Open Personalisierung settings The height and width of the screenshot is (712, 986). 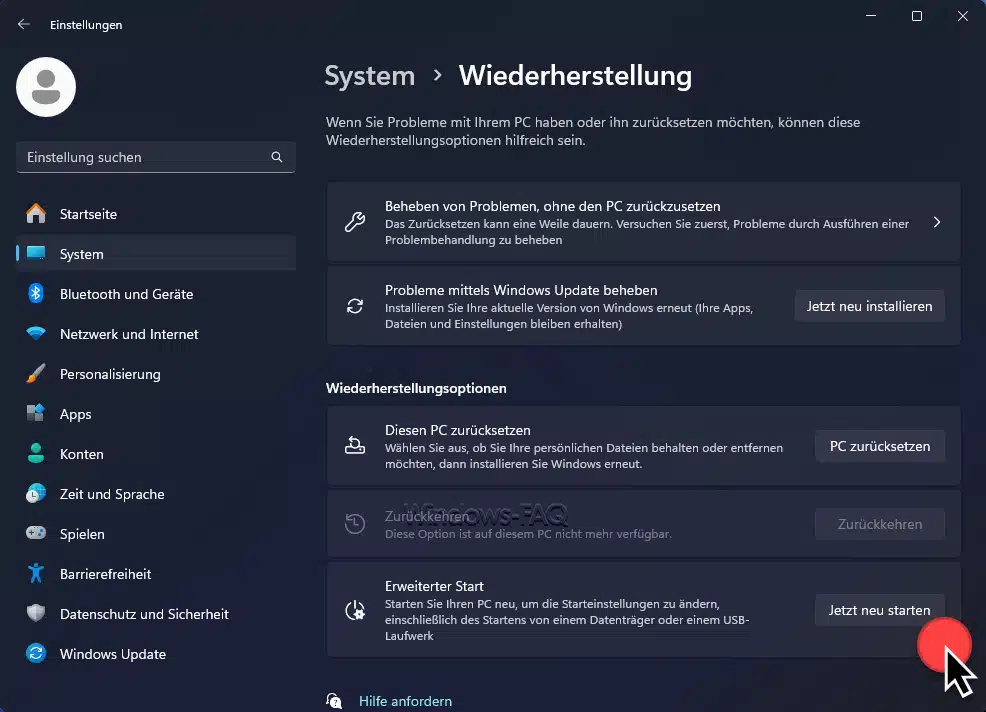pyautogui.click(x=156, y=374)
